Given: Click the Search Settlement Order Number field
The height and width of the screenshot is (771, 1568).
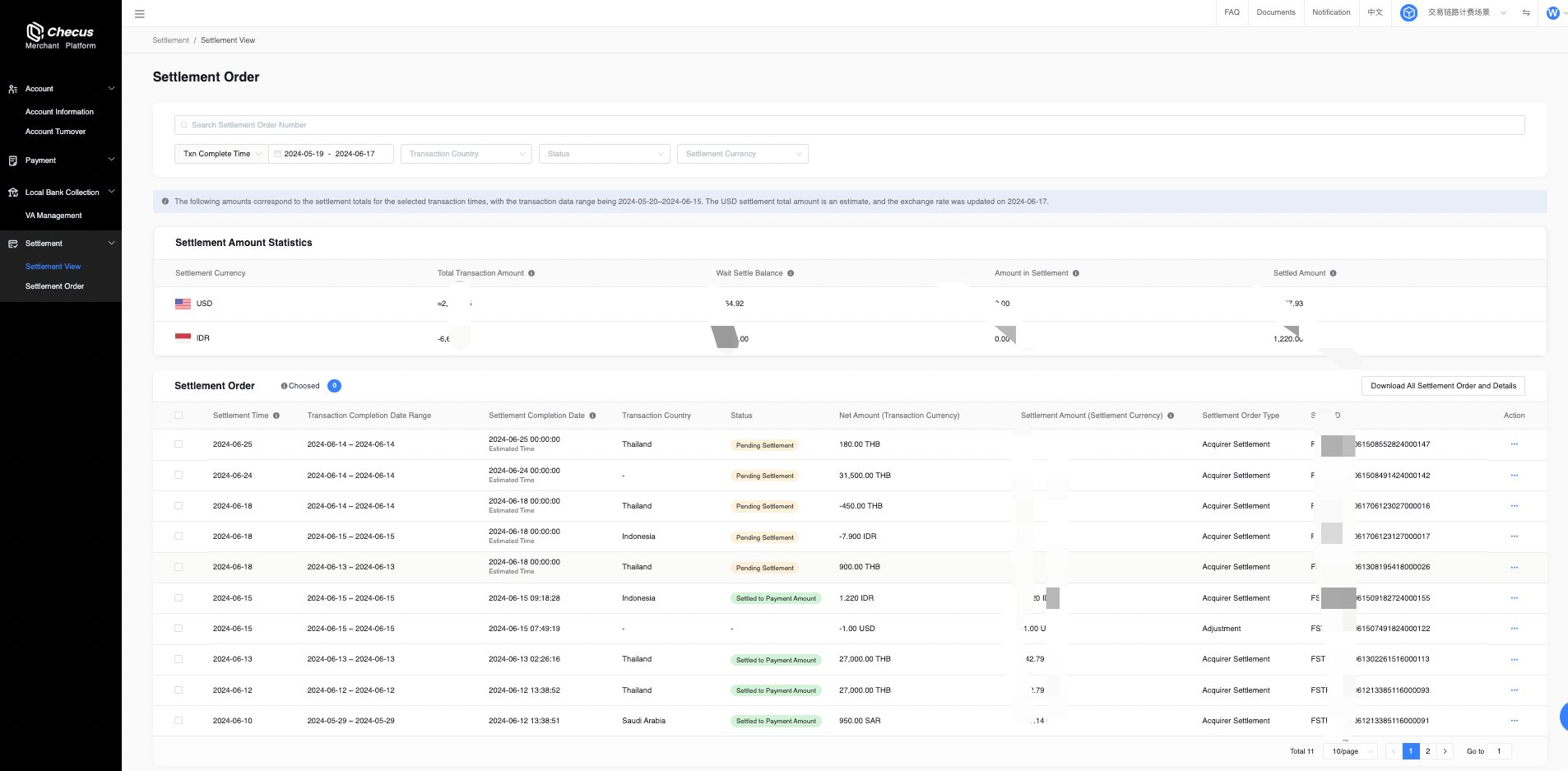Looking at the screenshot, I should point(849,125).
